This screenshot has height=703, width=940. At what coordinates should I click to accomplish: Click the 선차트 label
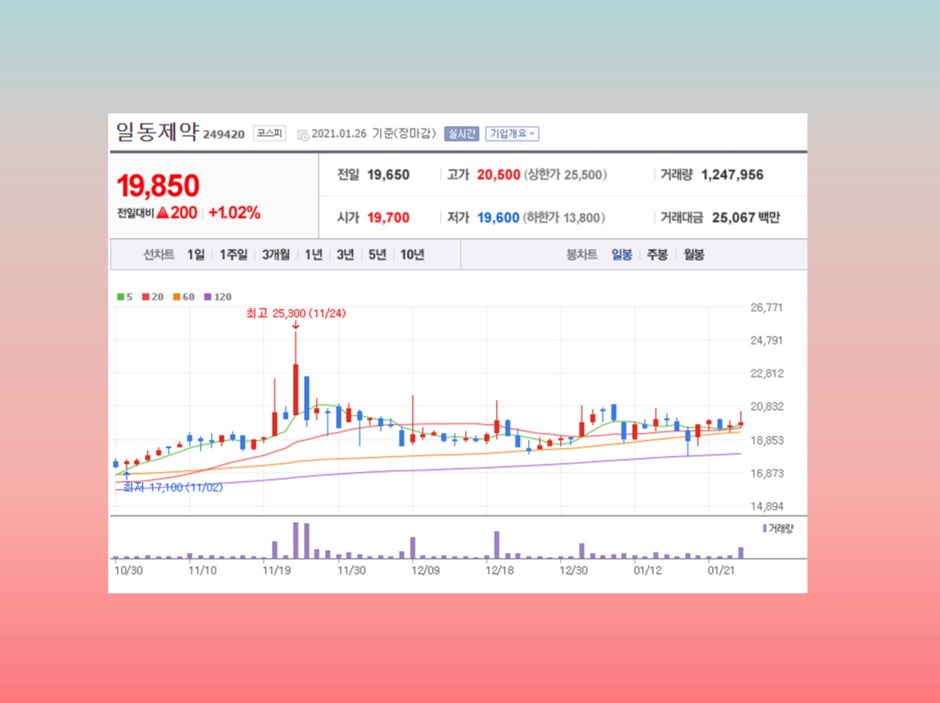pyautogui.click(x=158, y=255)
